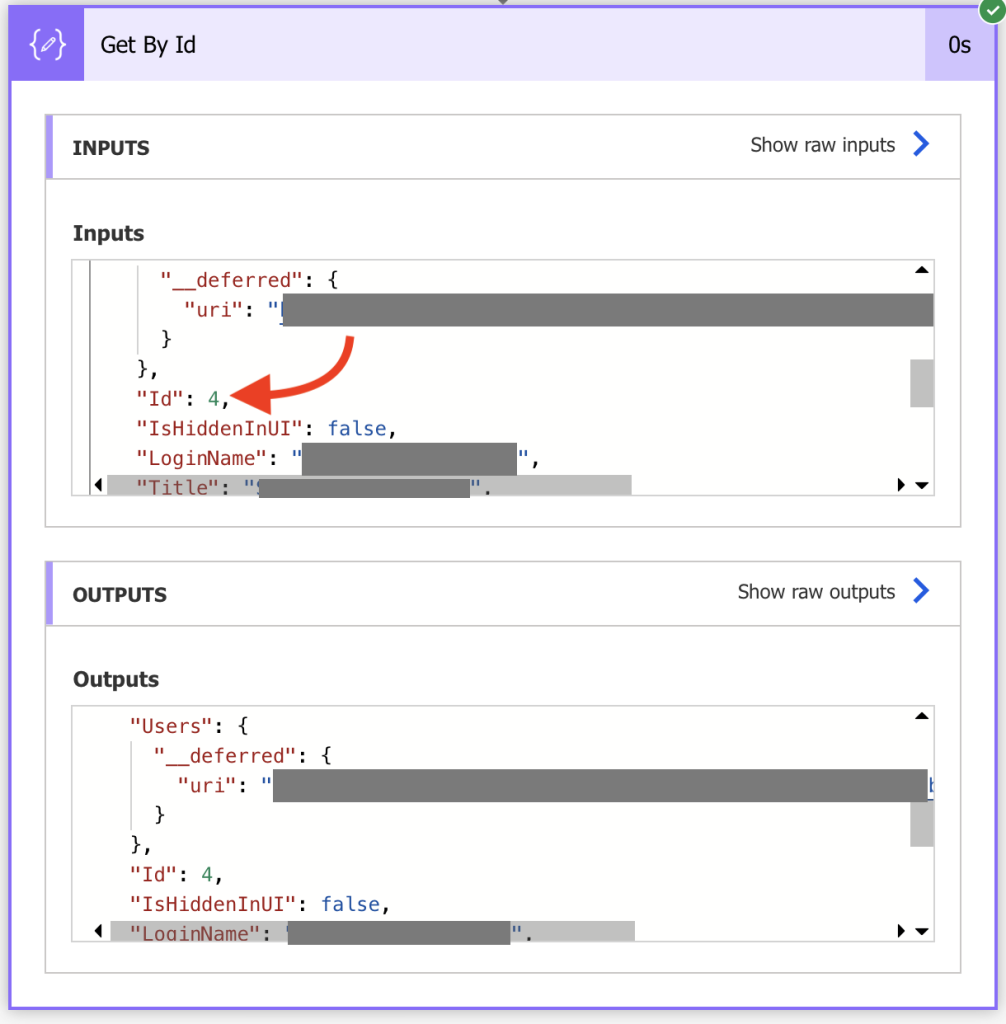Click the scroll-up arrow in the Inputs panel

coord(921,268)
